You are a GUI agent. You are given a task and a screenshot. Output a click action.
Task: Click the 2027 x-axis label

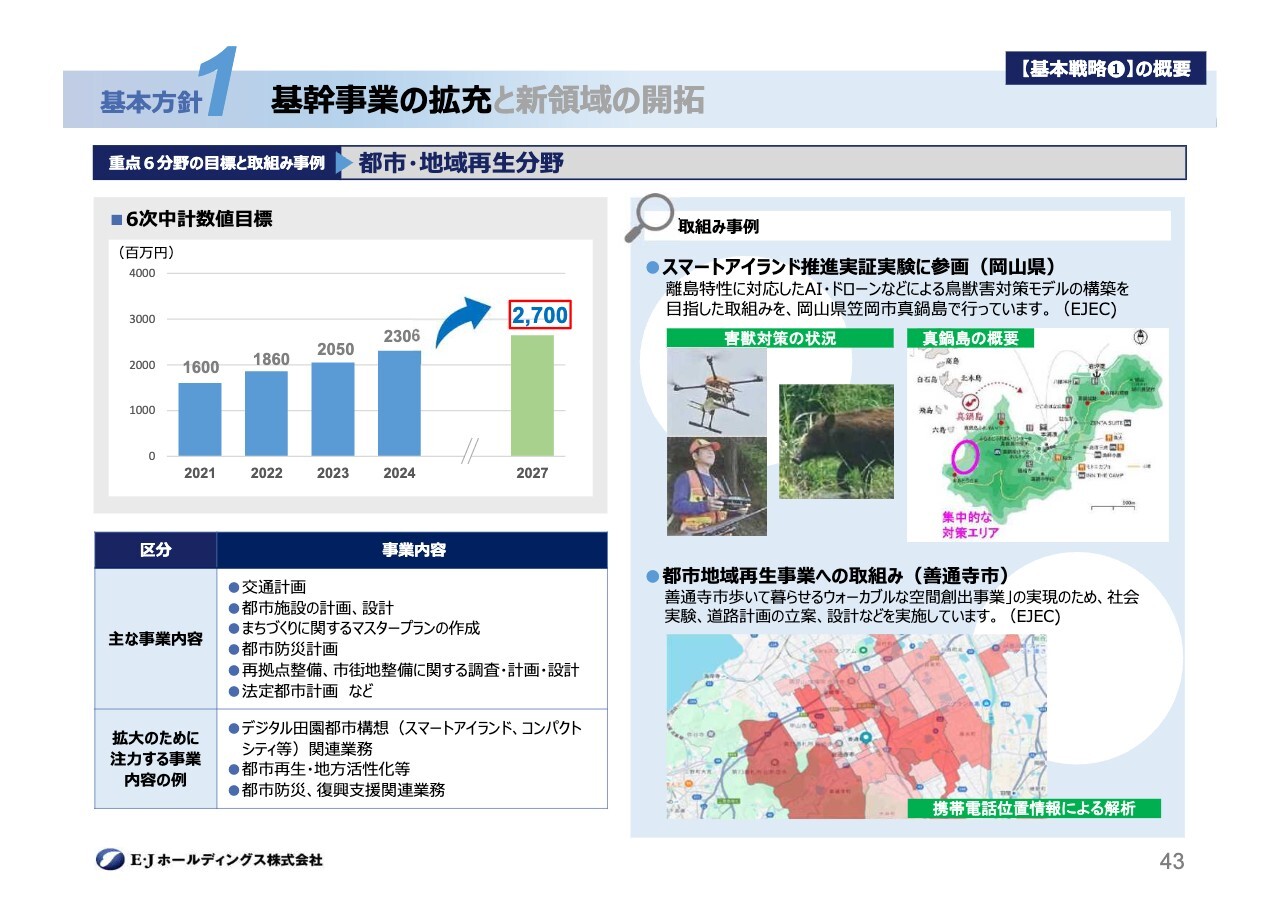[532, 473]
